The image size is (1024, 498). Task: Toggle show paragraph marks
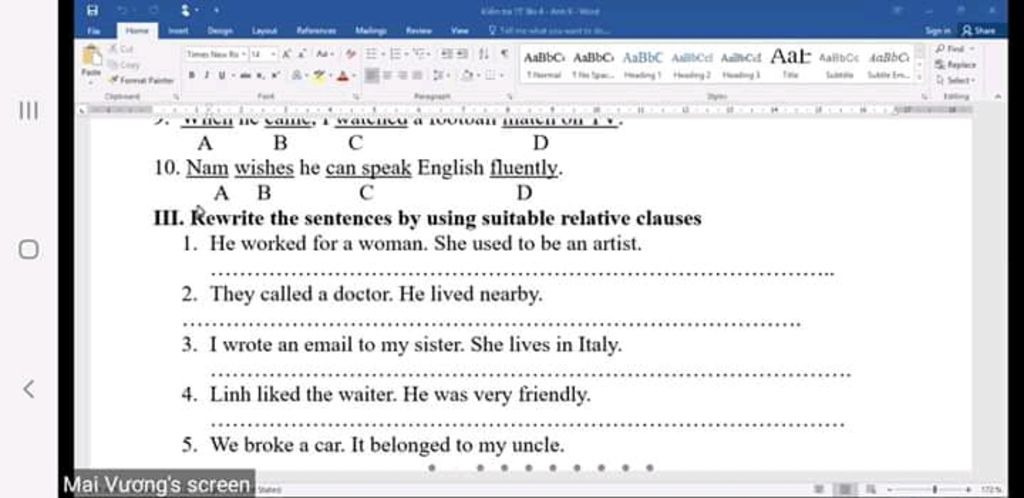click(505, 55)
